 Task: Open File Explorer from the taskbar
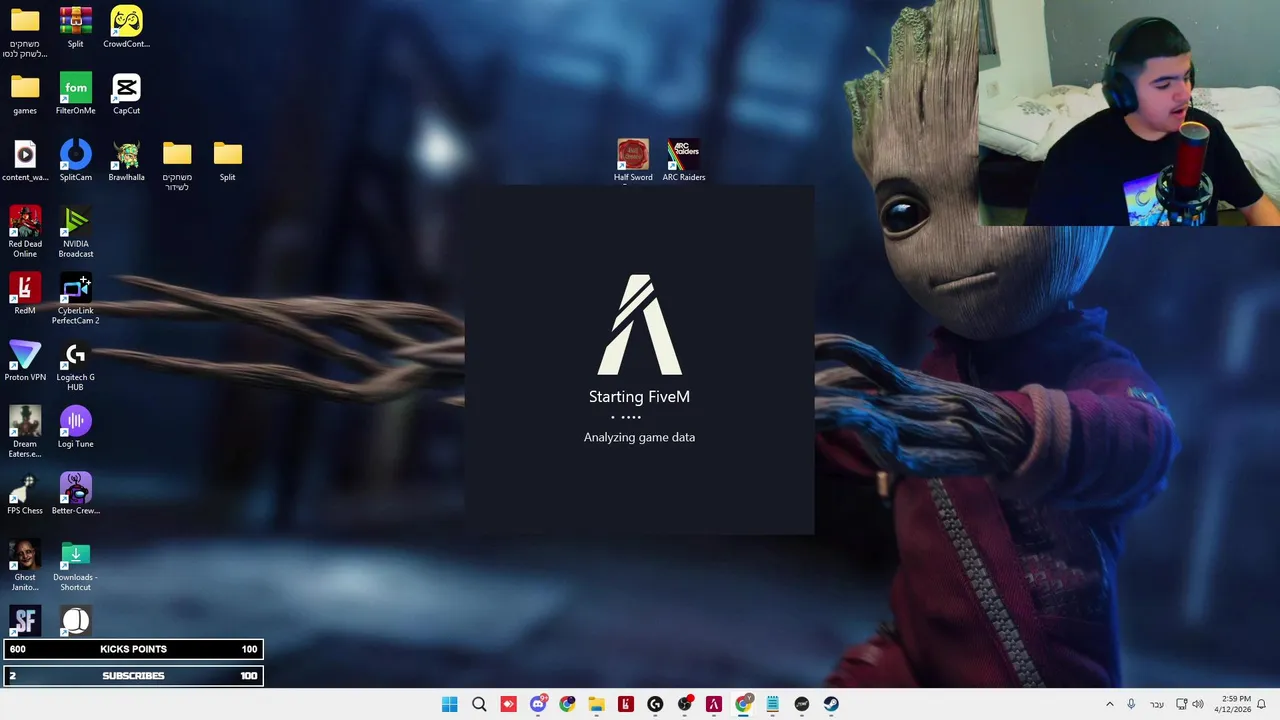click(596, 704)
